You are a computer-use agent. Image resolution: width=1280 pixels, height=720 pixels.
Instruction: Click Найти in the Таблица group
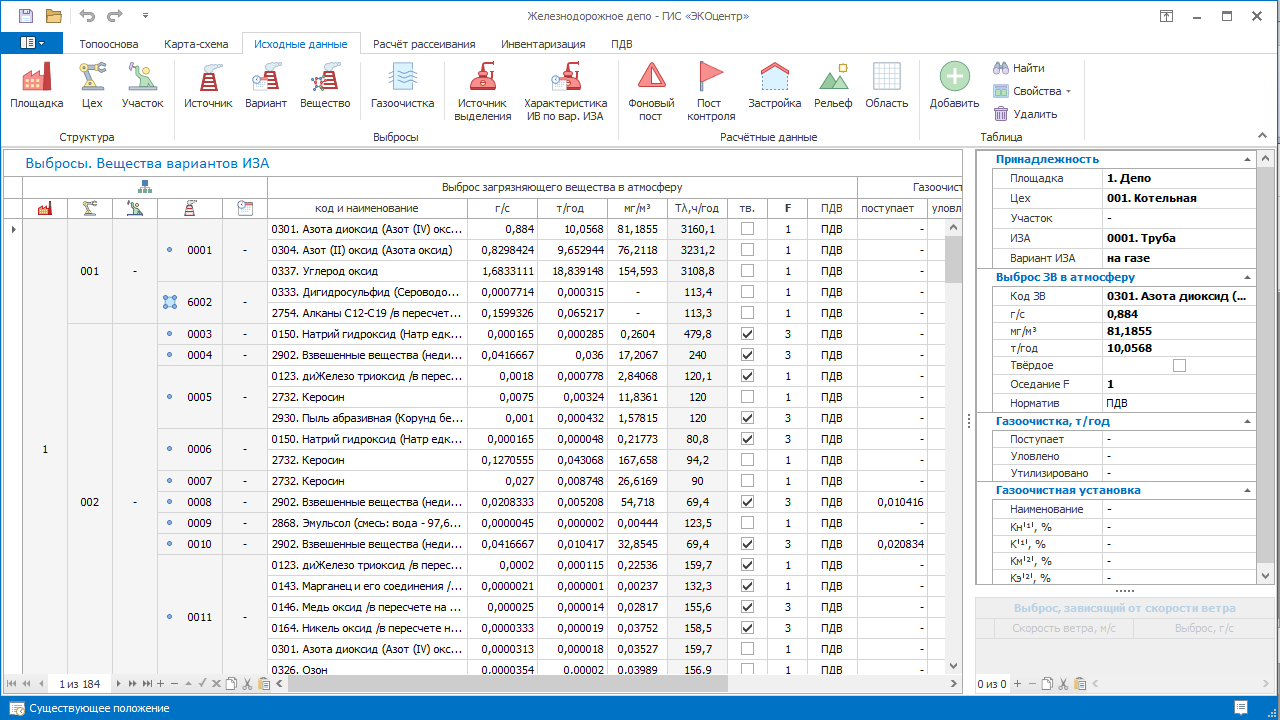click(x=1019, y=68)
